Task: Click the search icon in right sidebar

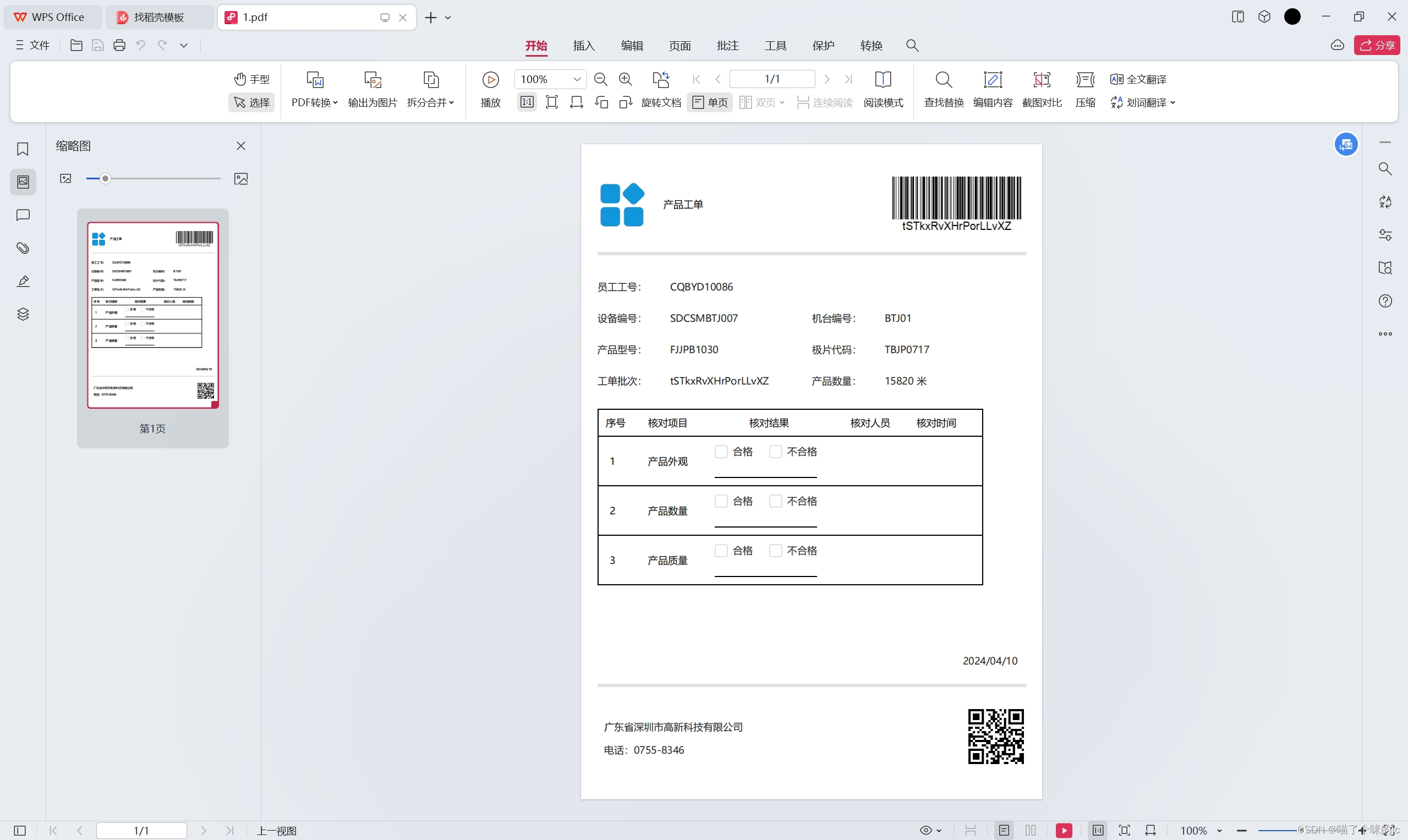Action: click(x=1385, y=169)
